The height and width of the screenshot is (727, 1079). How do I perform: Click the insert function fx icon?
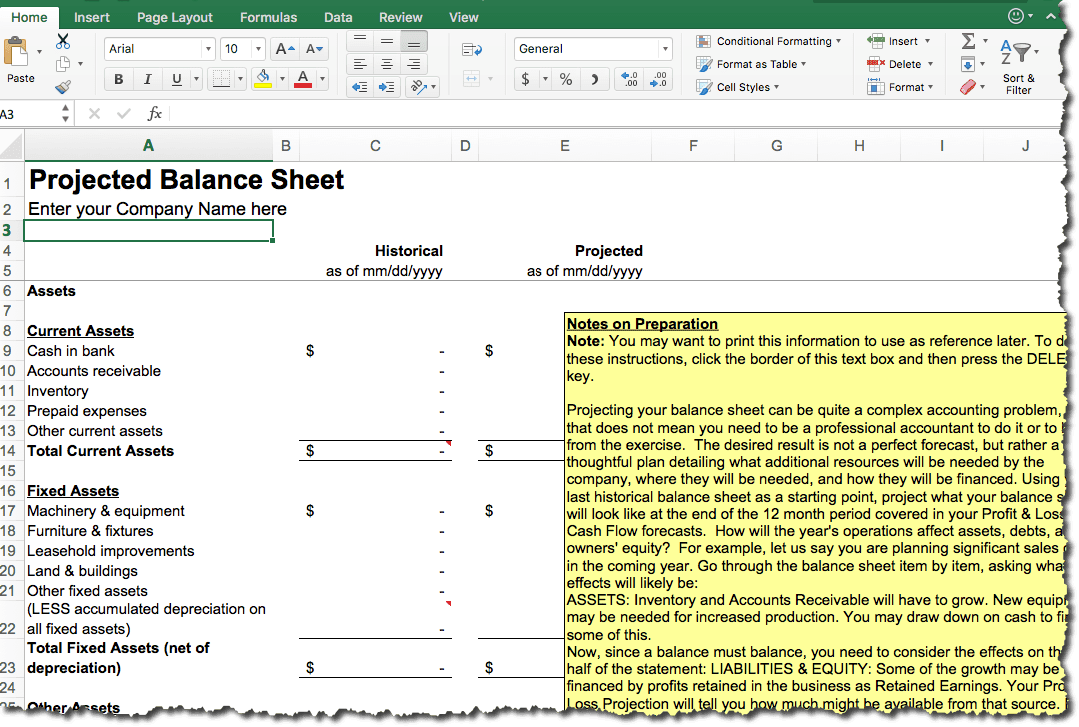click(x=155, y=114)
